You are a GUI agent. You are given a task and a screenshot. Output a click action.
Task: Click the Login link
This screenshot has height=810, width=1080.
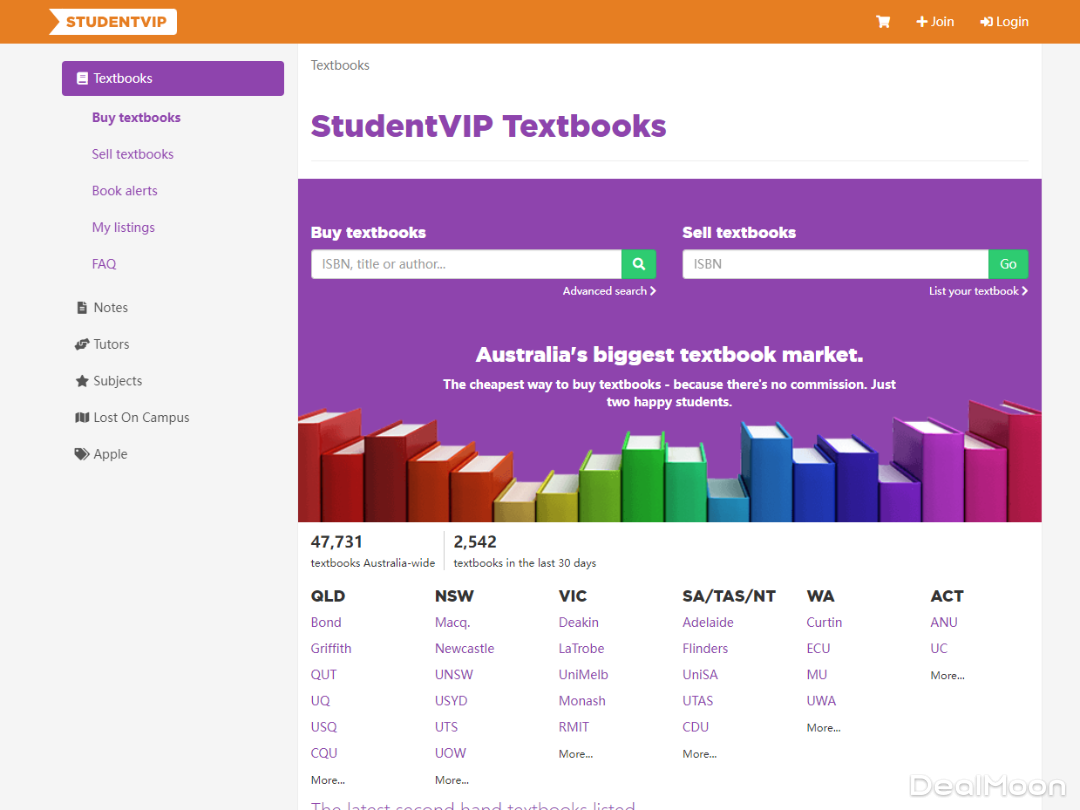(1004, 21)
